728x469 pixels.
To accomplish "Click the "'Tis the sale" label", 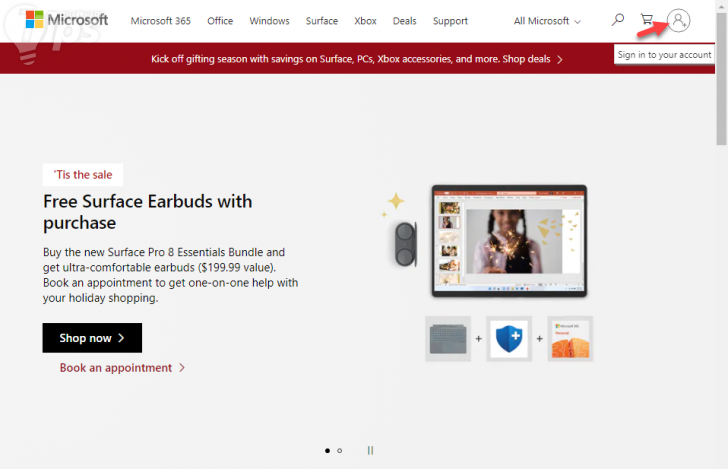I will point(83,175).
